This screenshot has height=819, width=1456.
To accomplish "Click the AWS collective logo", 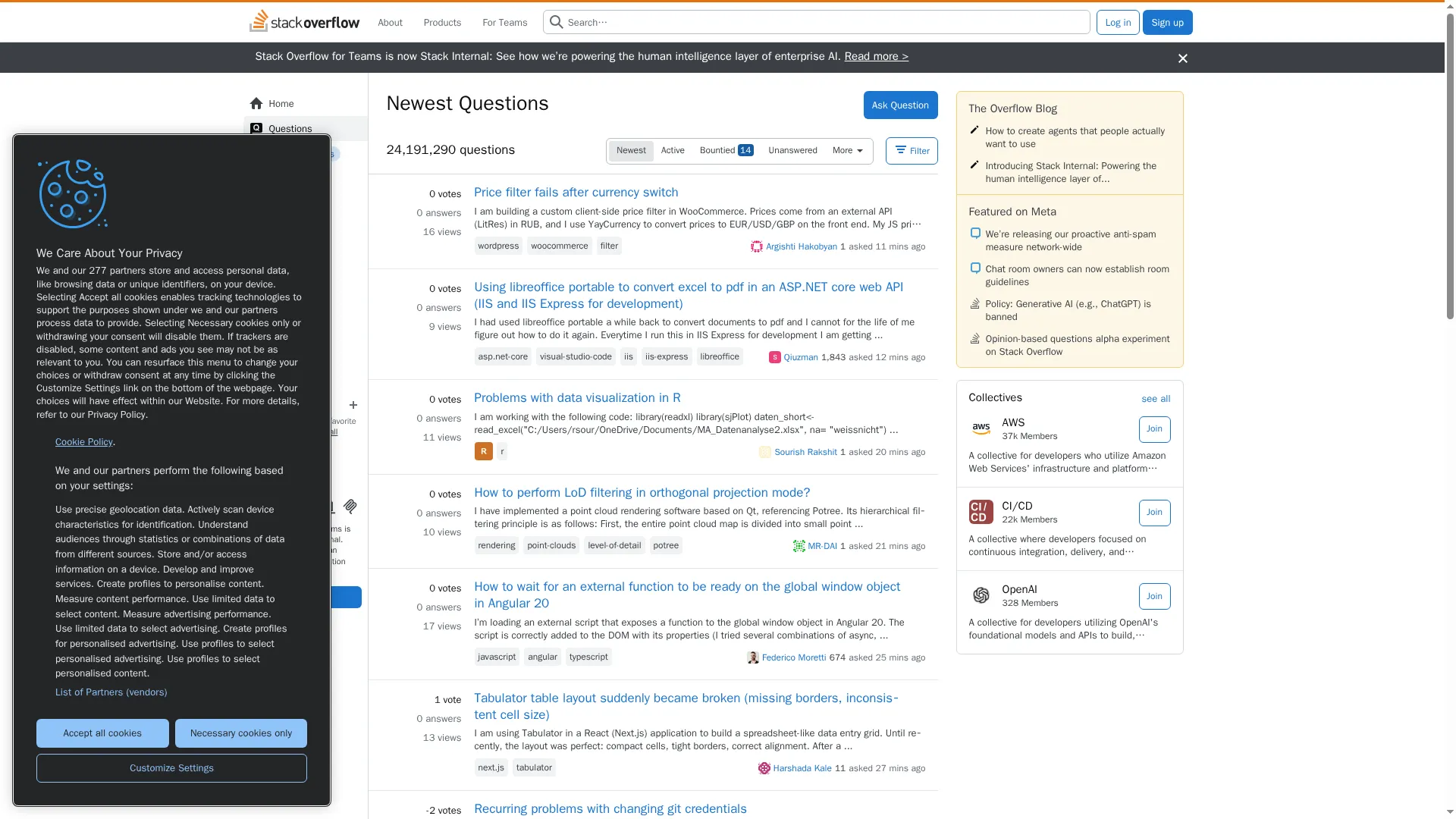I will point(980,428).
